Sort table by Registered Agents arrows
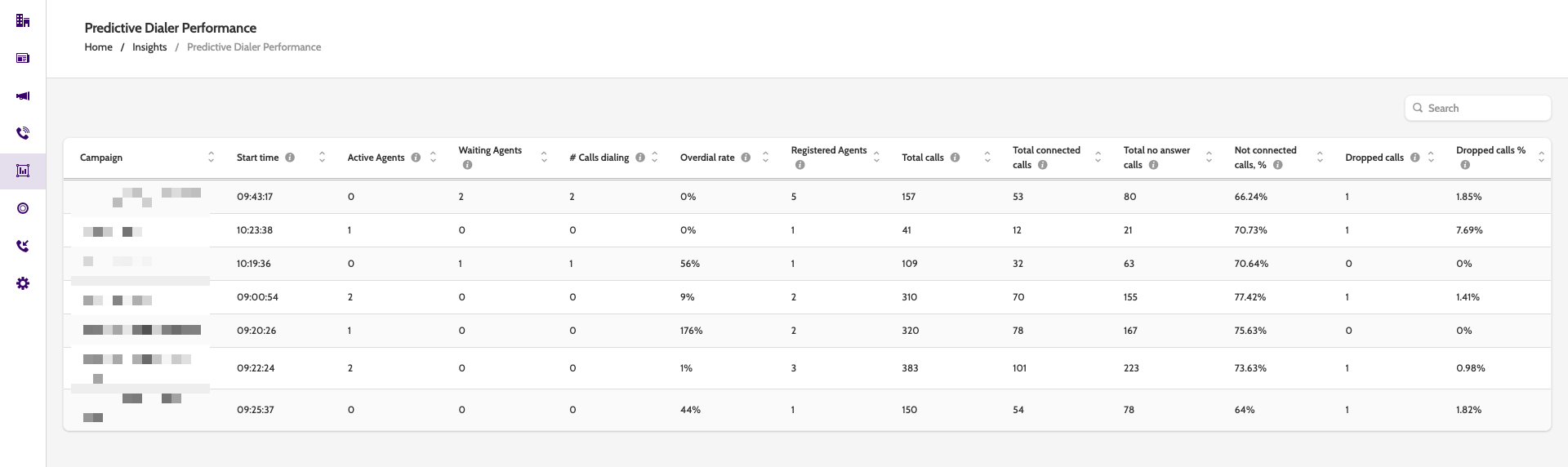This screenshot has height=467, width=1568. [x=876, y=157]
